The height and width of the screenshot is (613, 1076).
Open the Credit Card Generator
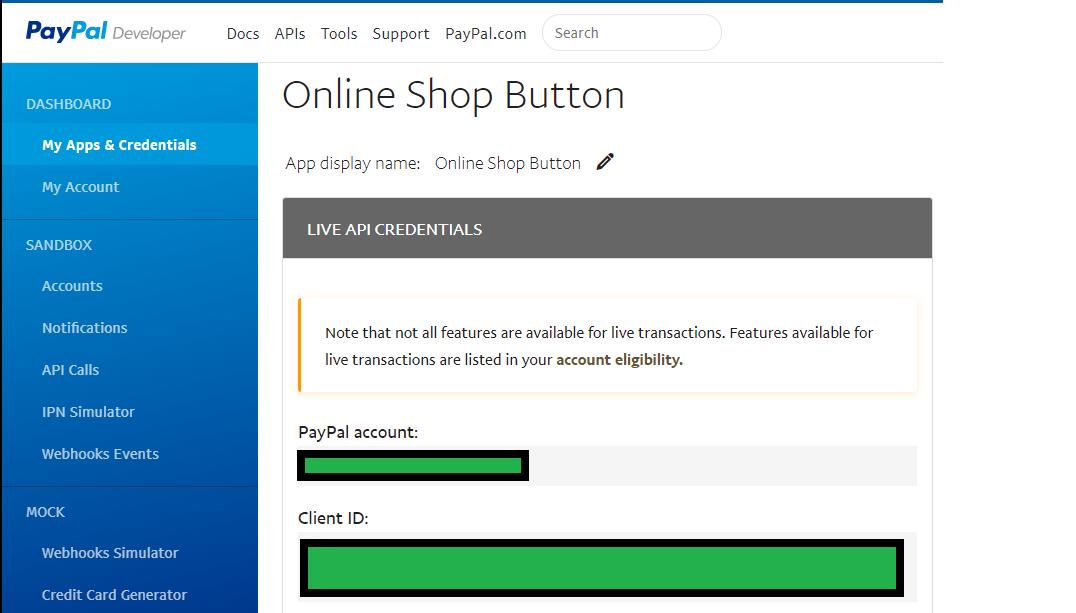[x=114, y=594]
